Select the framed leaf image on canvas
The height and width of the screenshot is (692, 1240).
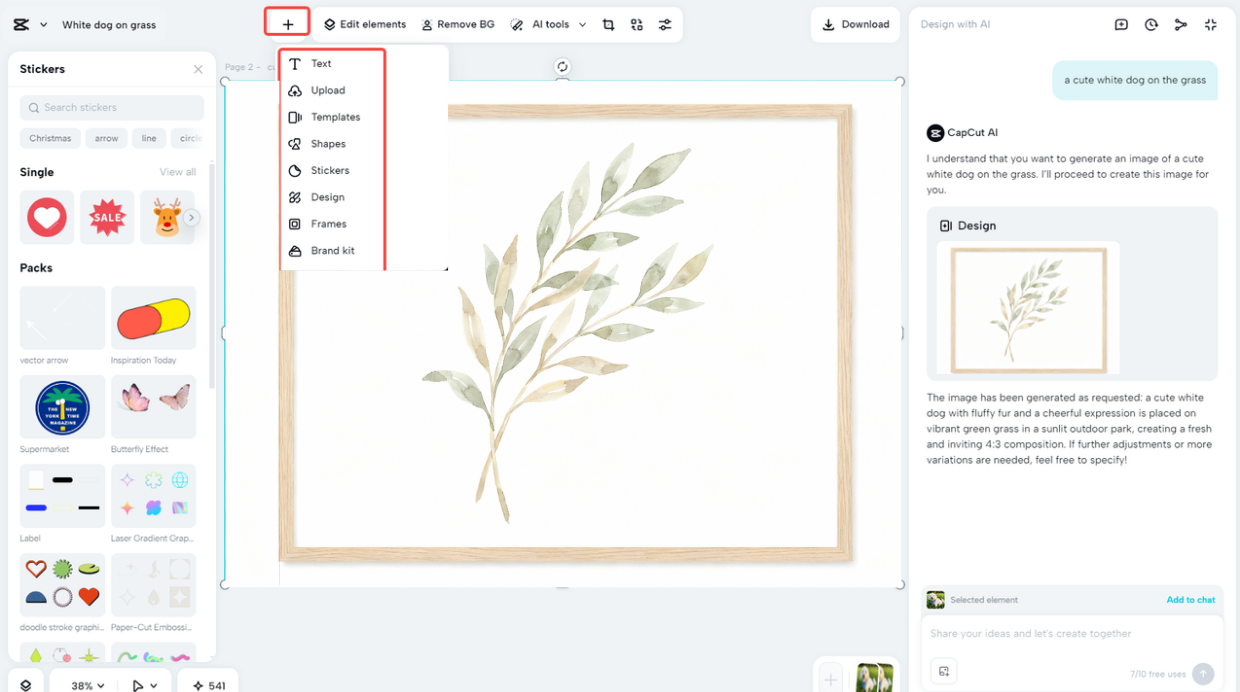tap(565, 333)
